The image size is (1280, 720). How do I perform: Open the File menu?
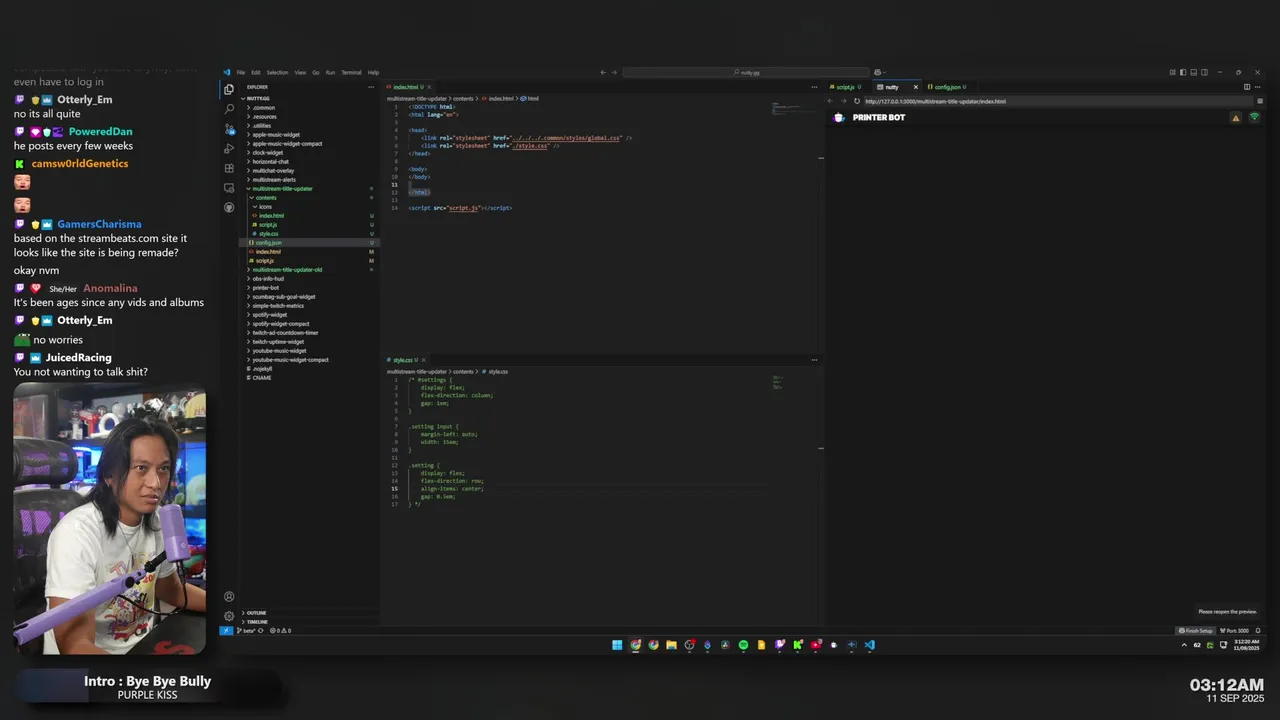[x=241, y=72]
